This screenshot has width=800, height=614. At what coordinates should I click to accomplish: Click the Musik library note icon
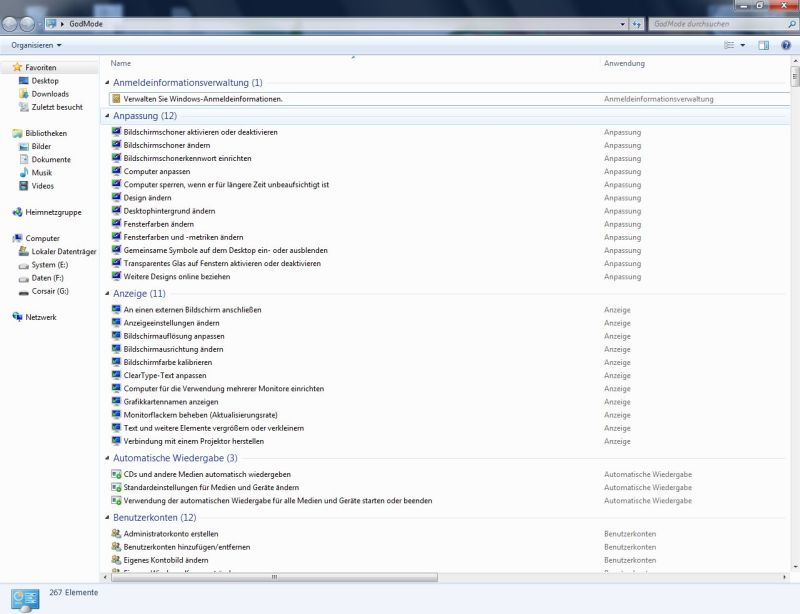click(x=23, y=173)
